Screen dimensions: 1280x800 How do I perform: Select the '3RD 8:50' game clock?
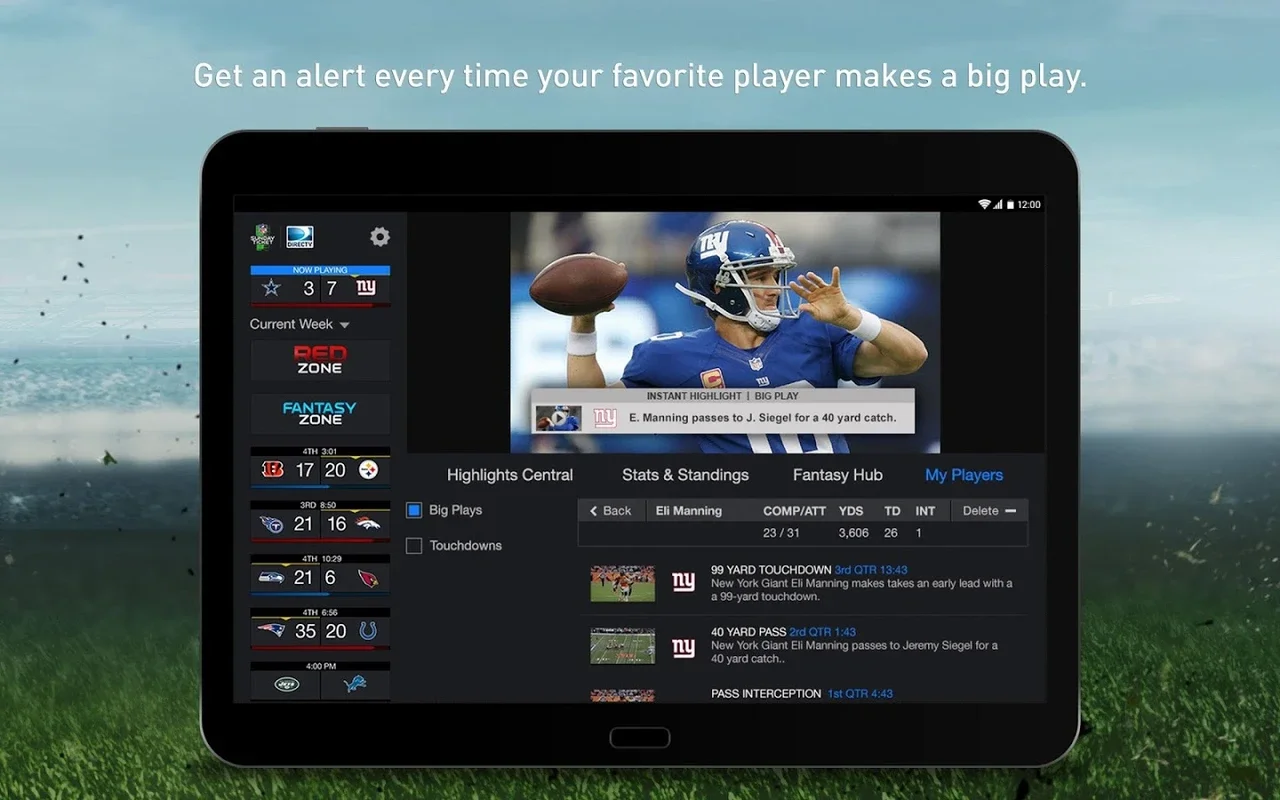[320, 506]
